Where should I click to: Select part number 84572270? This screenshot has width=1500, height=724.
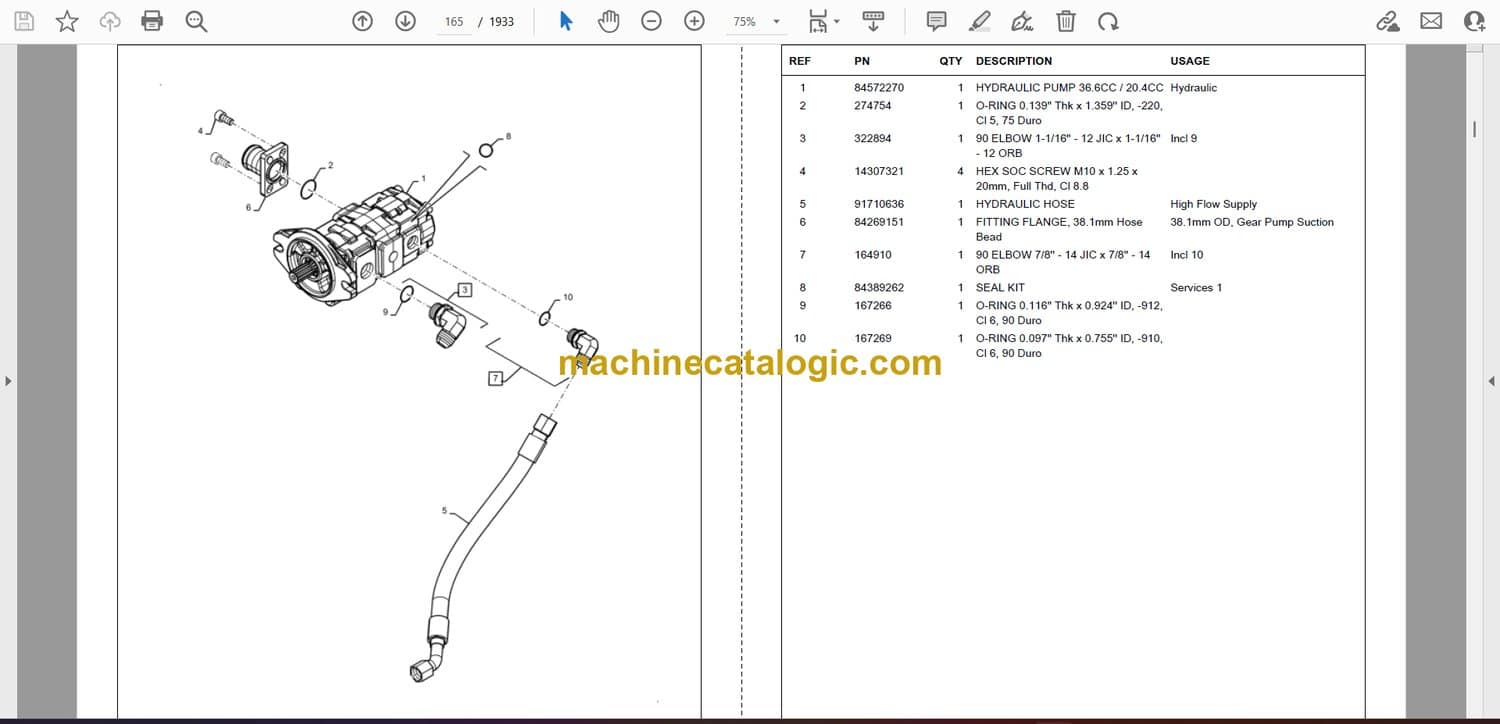879,88
